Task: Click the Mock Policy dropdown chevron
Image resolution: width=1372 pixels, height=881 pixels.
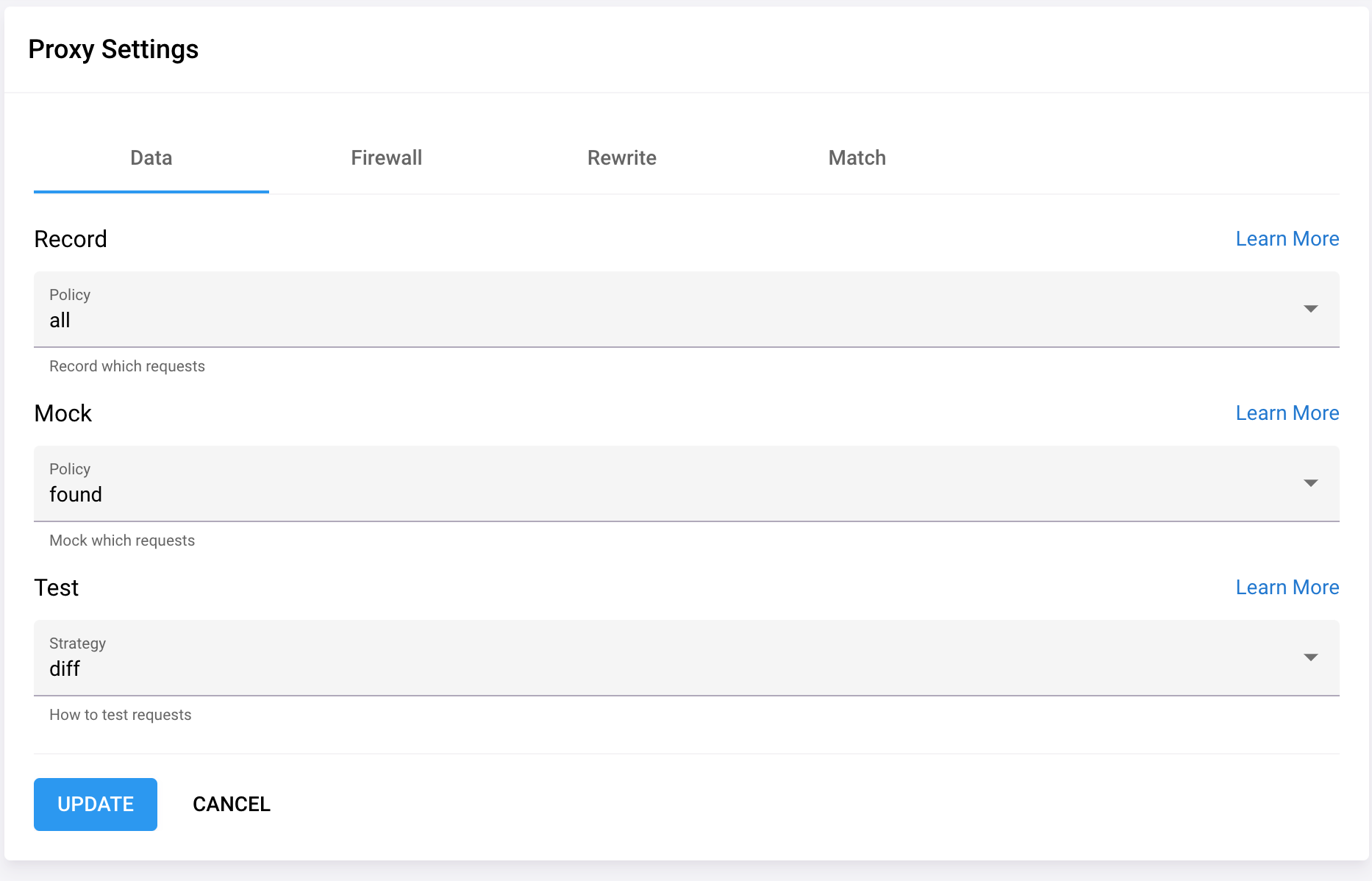Action: point(1312,483)
